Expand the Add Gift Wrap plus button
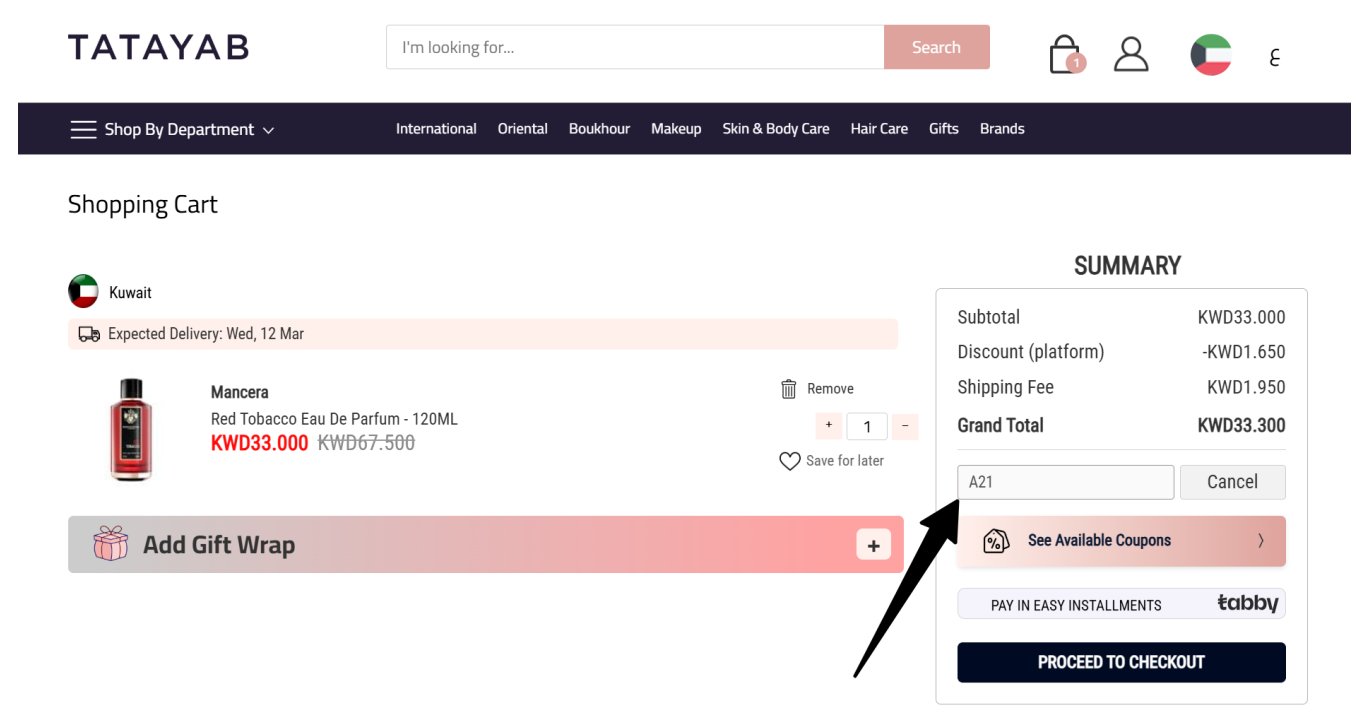 pyautogui.click(x=873, y=545)
